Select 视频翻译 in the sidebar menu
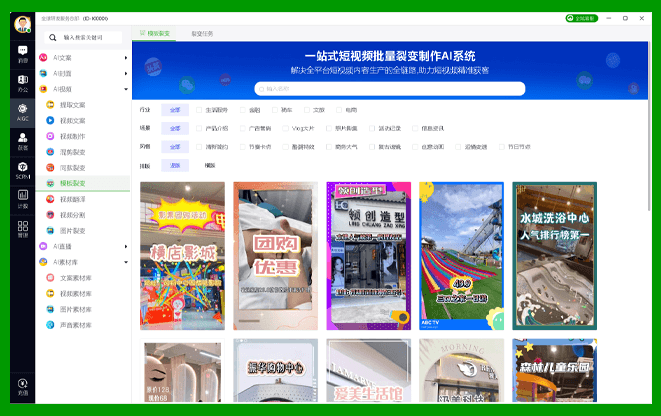Viewport: 661px width, 416px height. coord(72,199)
